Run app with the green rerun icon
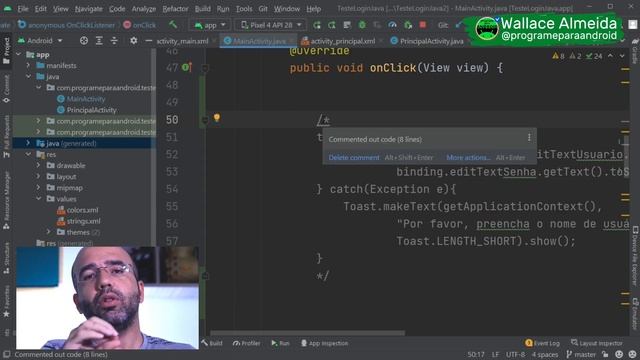640x360 pixels. coord(317,25)
